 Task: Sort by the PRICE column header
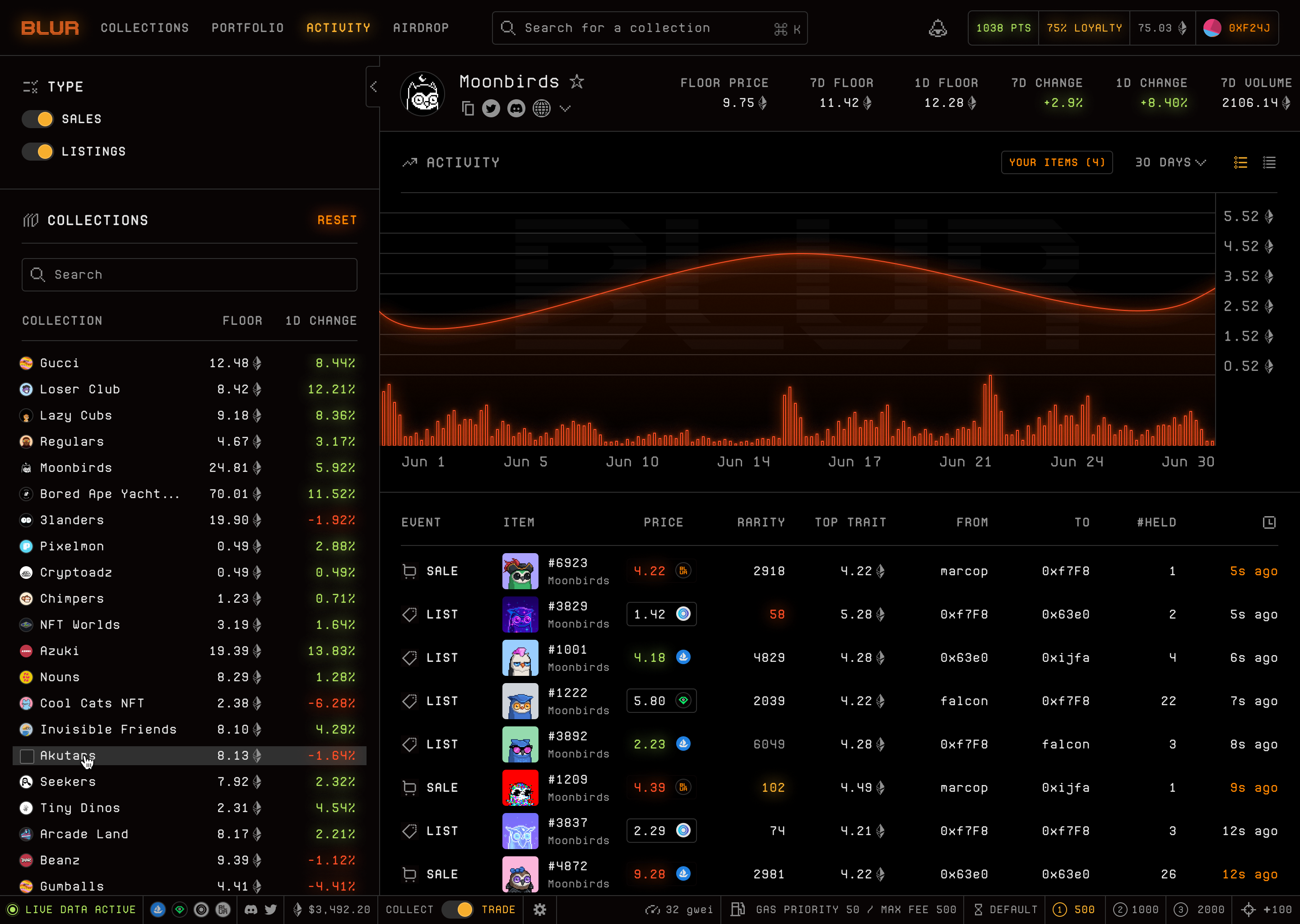click(663, 522)
